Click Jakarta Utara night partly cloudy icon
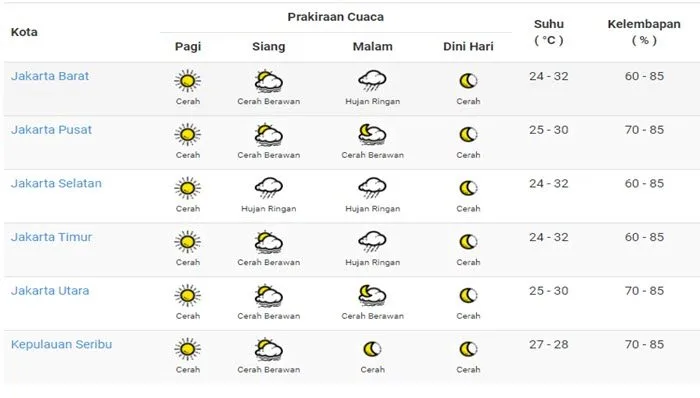700x398 pixels. click(372, 295)
